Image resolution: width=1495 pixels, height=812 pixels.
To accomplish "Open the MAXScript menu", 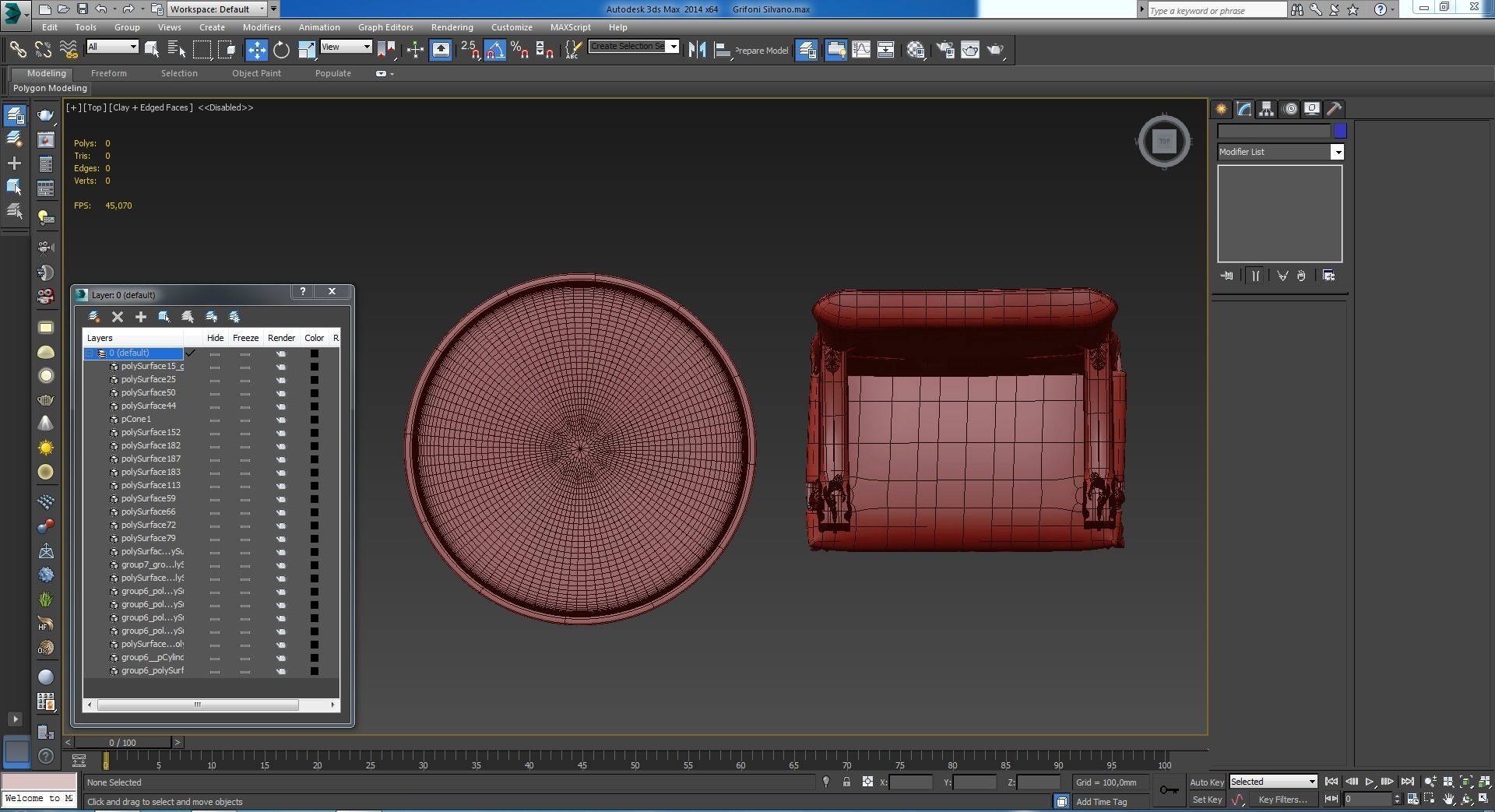I will click(570, 27).
